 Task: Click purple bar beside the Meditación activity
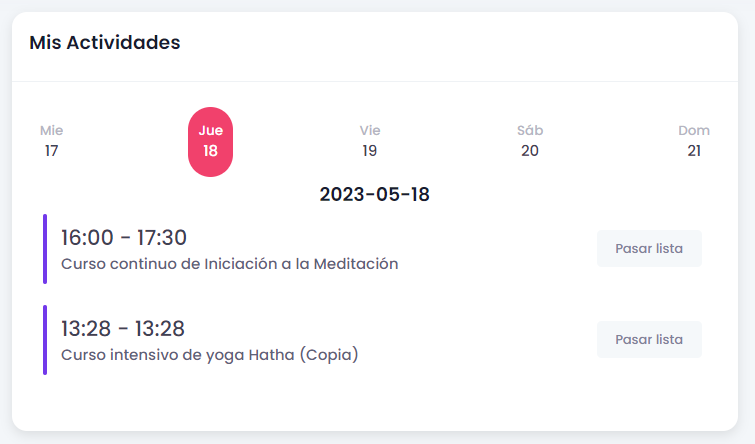(x=45, y=249)
